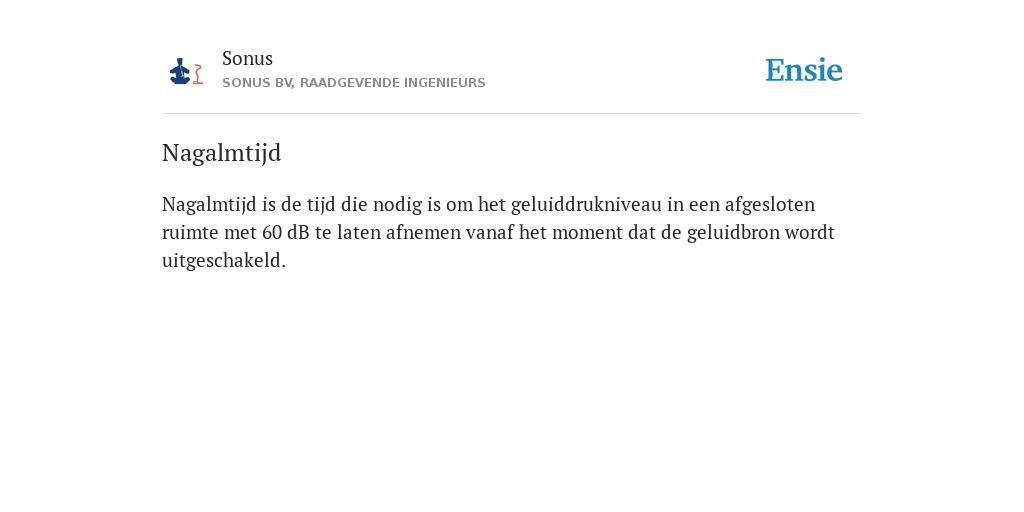Click the word 'afgesloten' in the paragraph
1024x512 pixels.
coord(770,205)
